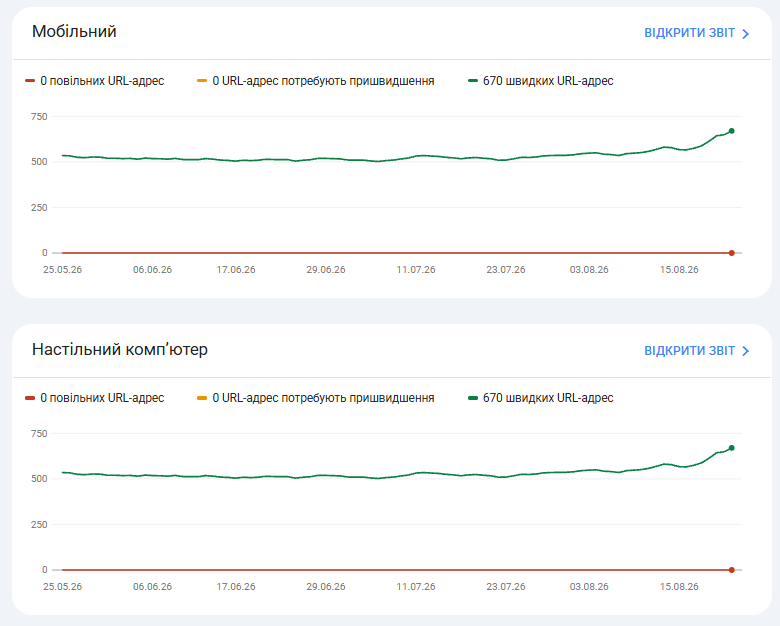Select red slow URLs legend marker in desktop chart
780x626 pixels.
30,398
